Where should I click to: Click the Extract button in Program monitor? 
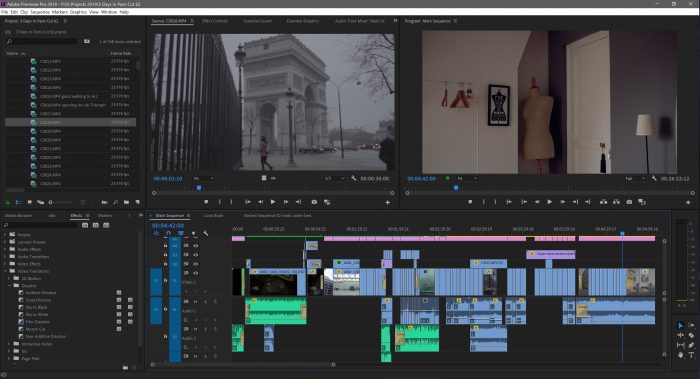(616, 202)
